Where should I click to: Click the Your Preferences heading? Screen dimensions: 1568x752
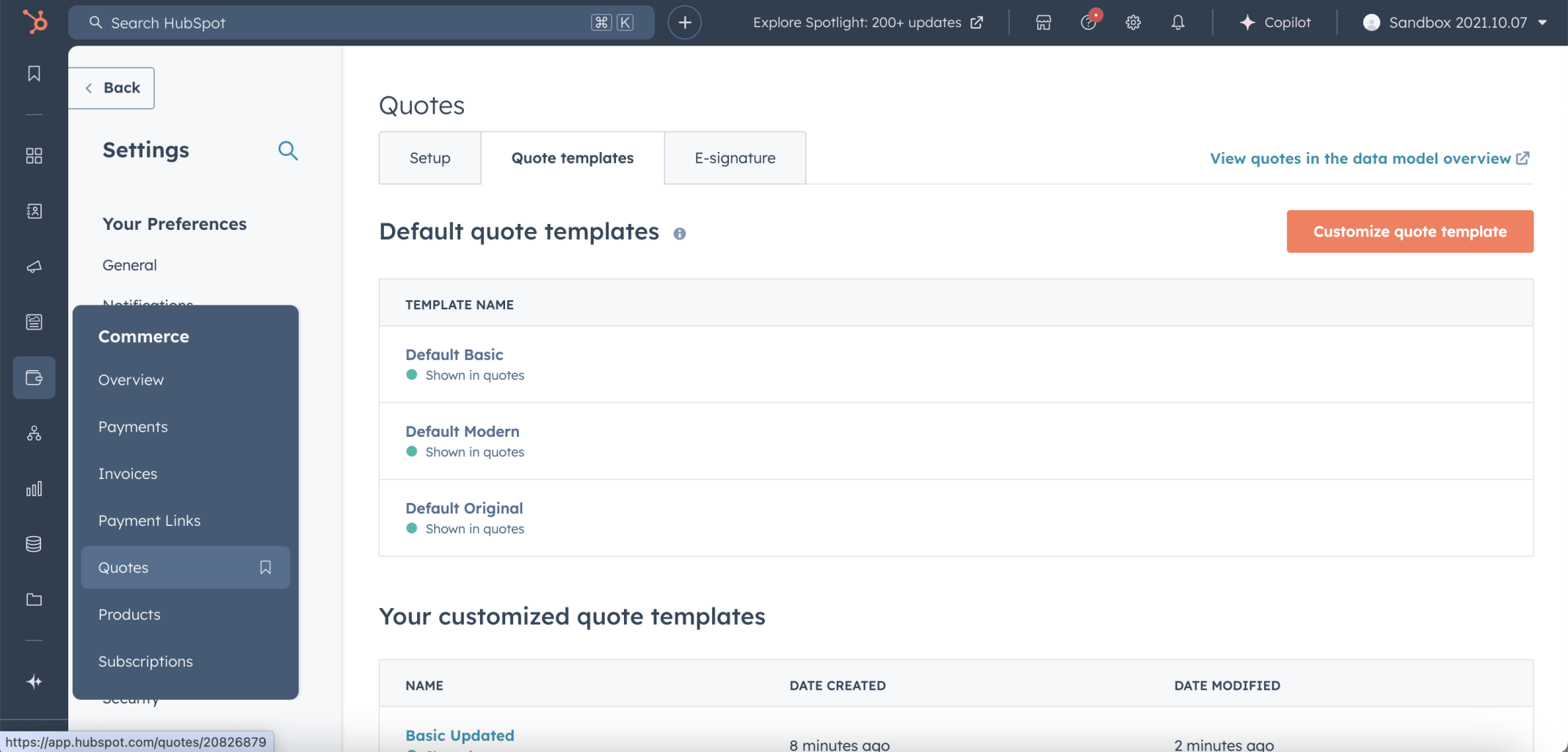tap(175, 224)
